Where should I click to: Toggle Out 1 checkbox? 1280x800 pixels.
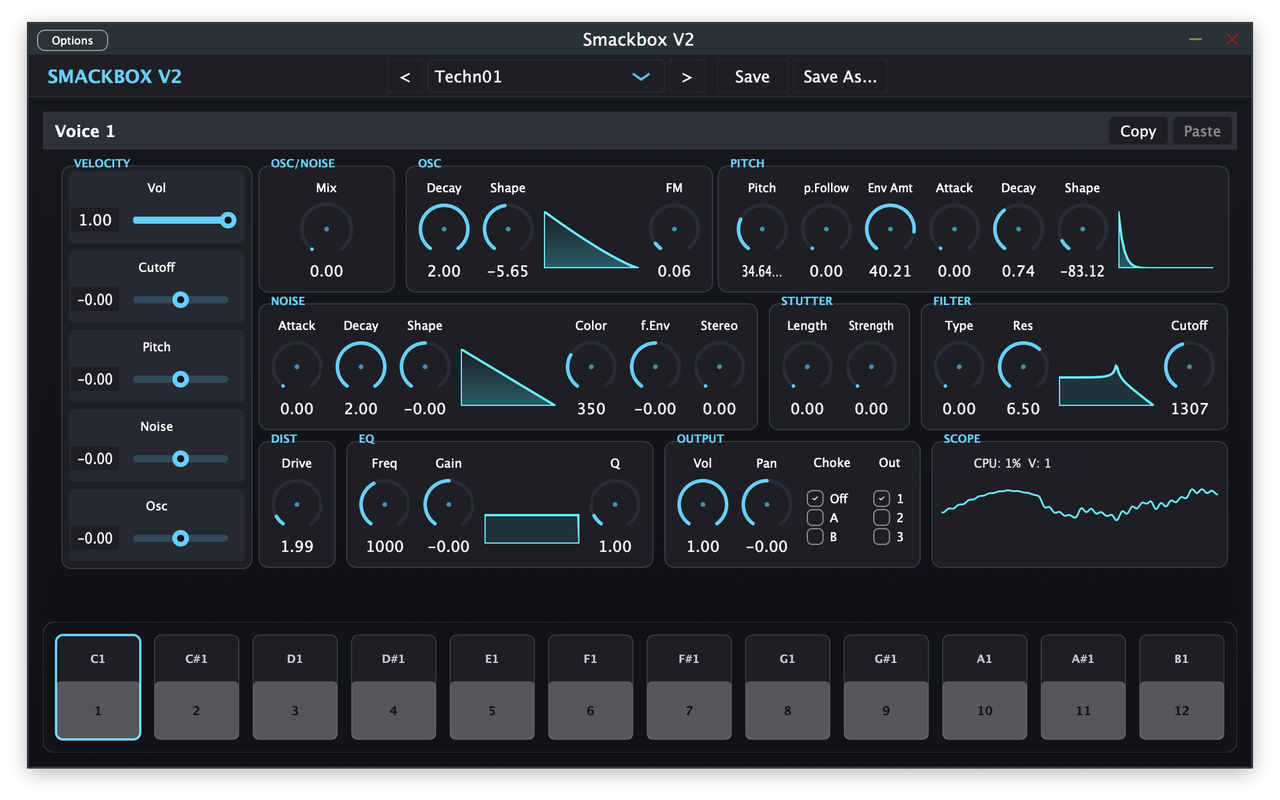point(881,498)
